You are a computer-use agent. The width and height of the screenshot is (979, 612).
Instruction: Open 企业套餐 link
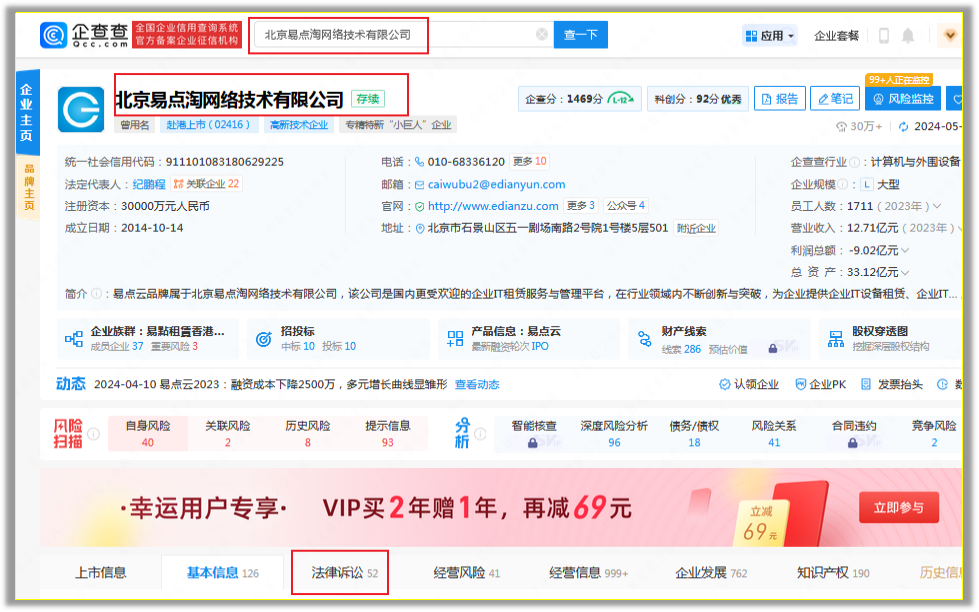pos(836,36)
